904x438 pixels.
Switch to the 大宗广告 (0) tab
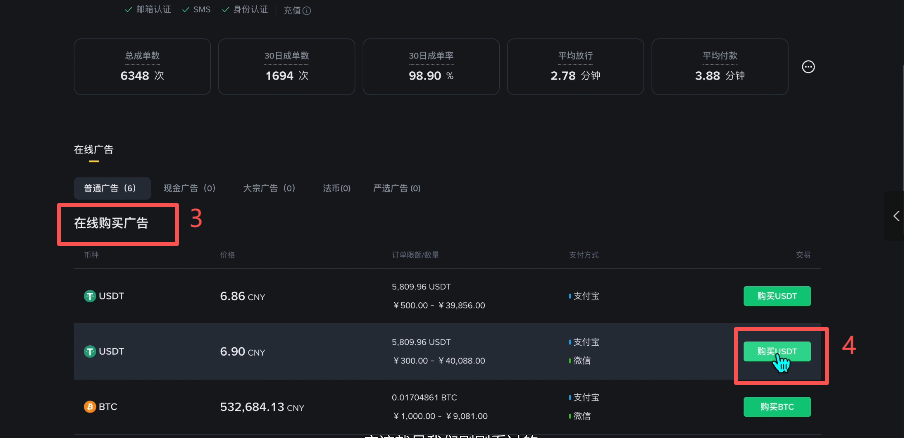pos(269,188)
